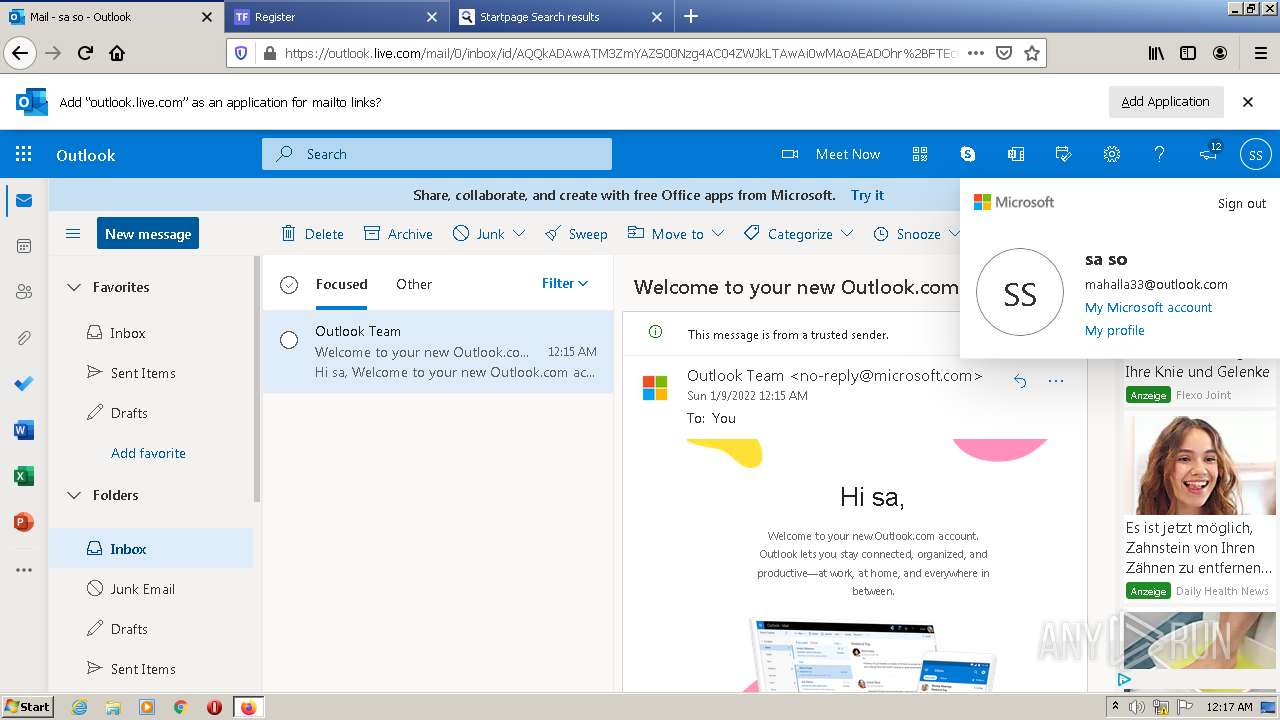Click the folder pane scrollbar
1280x720 pixels.
coord(257,380)
